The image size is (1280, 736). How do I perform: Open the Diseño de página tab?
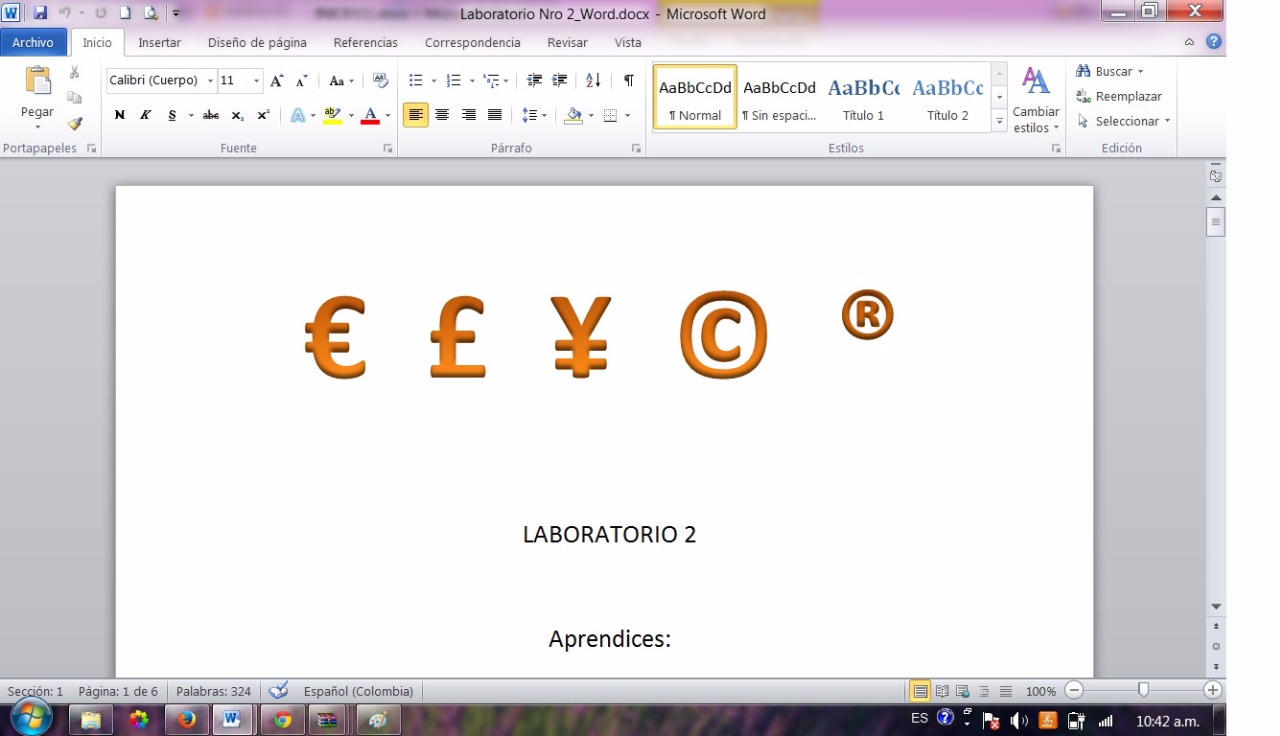257,43
